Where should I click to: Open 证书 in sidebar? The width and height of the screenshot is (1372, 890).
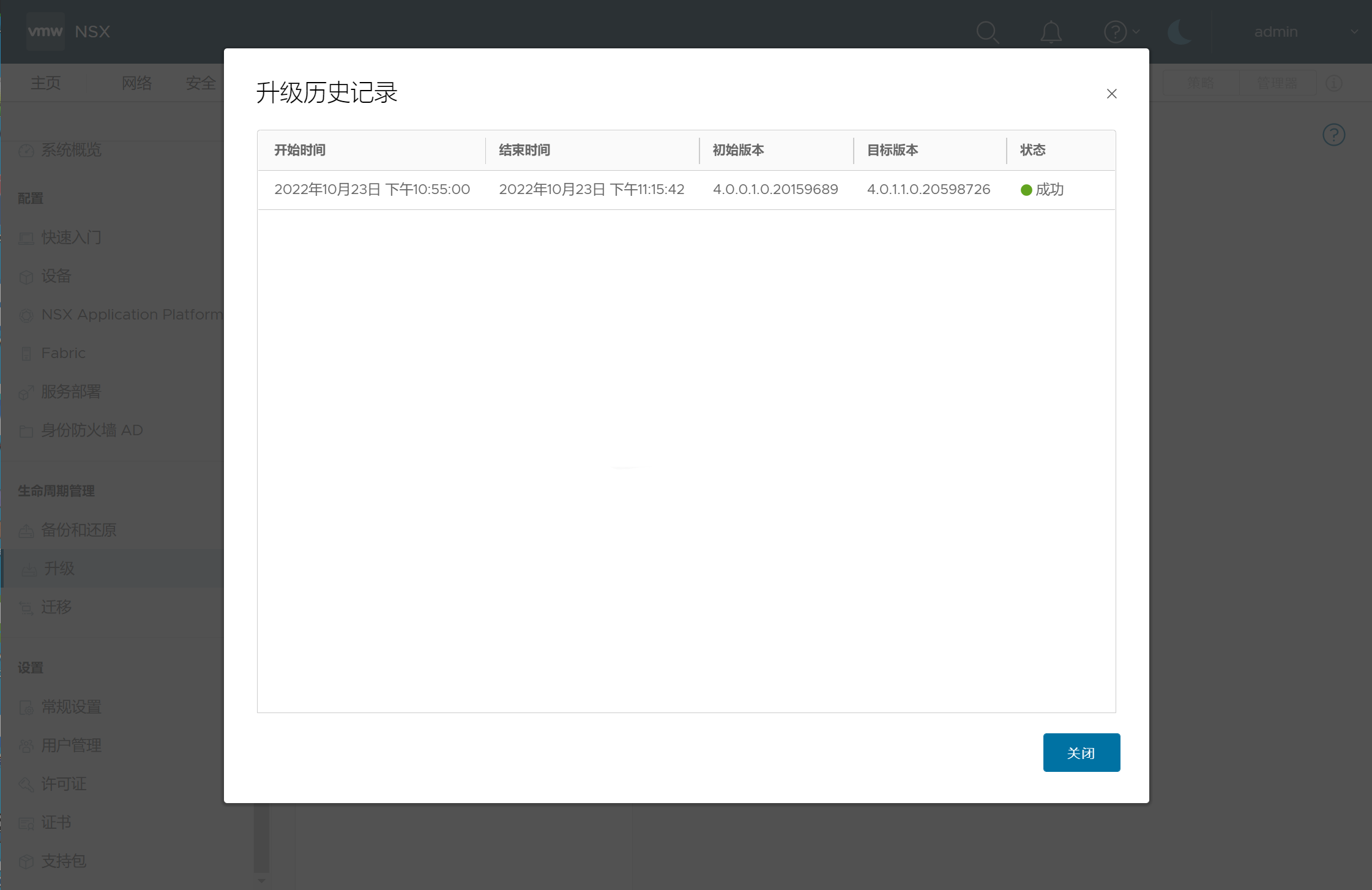[x=56, y=823]
